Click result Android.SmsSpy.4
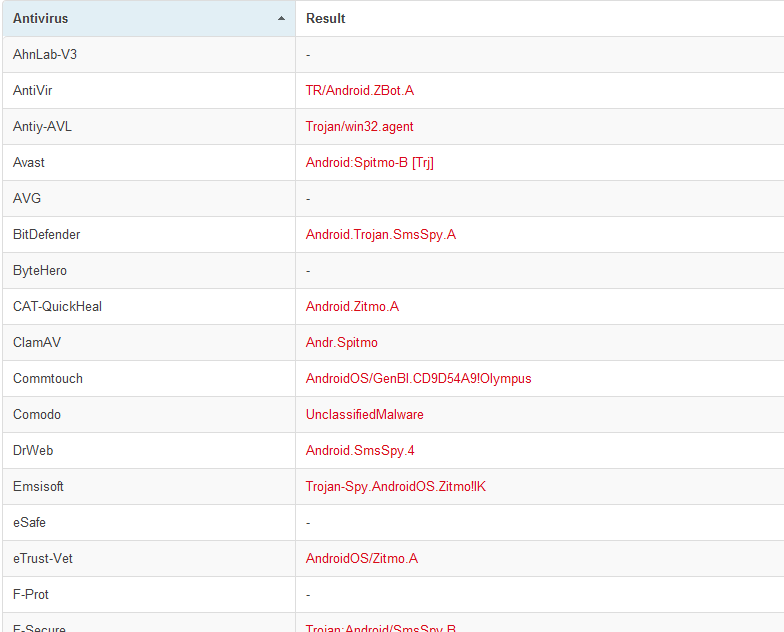The image size is (784, 632). coord(360,450)
